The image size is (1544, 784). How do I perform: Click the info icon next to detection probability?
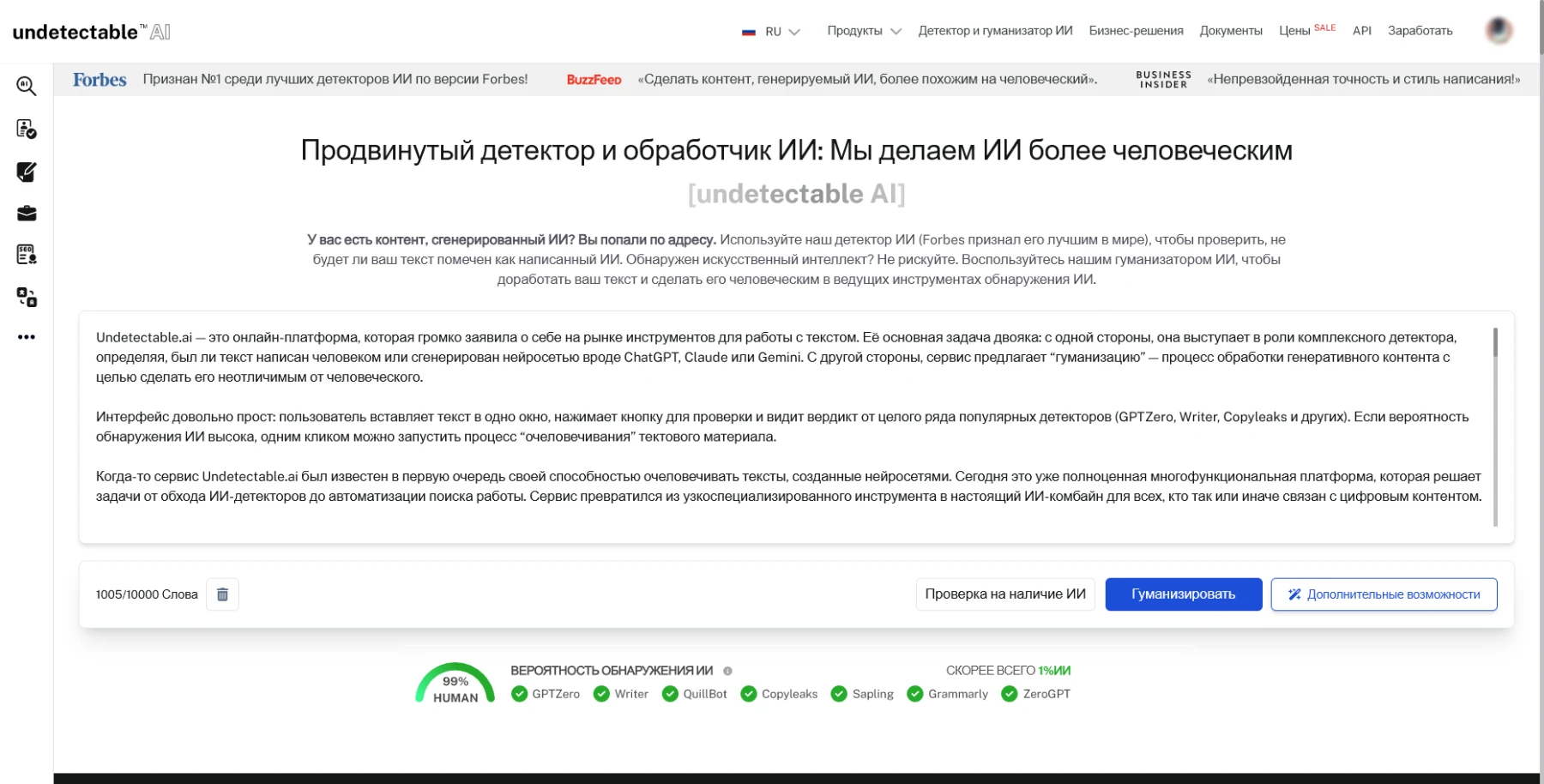tap(728, 671)
